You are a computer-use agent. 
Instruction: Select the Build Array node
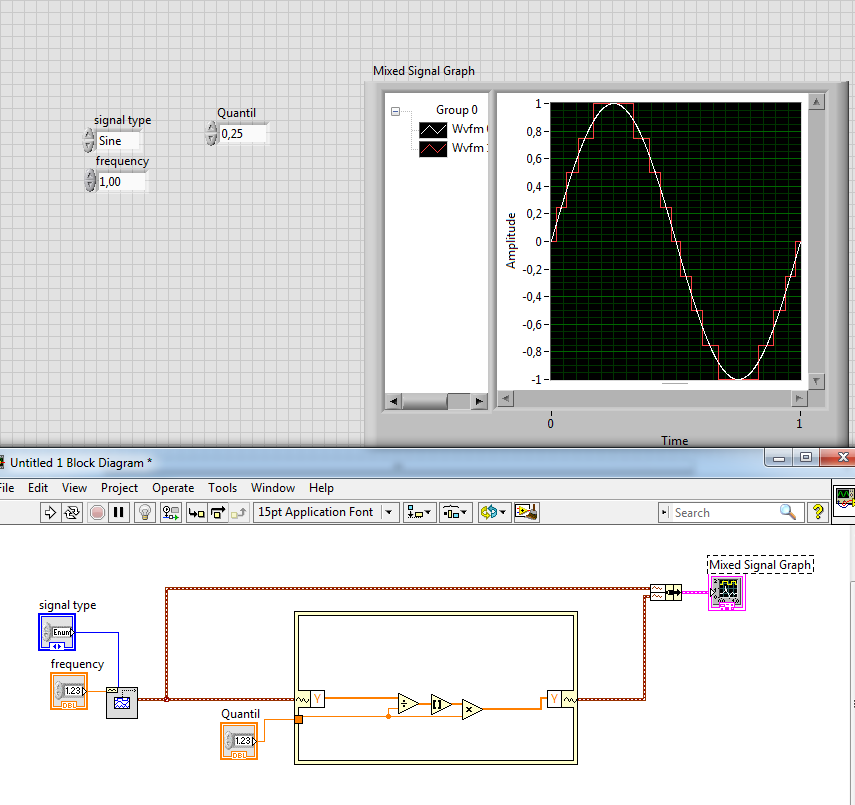pyautogui.click(x=666, y=592)
